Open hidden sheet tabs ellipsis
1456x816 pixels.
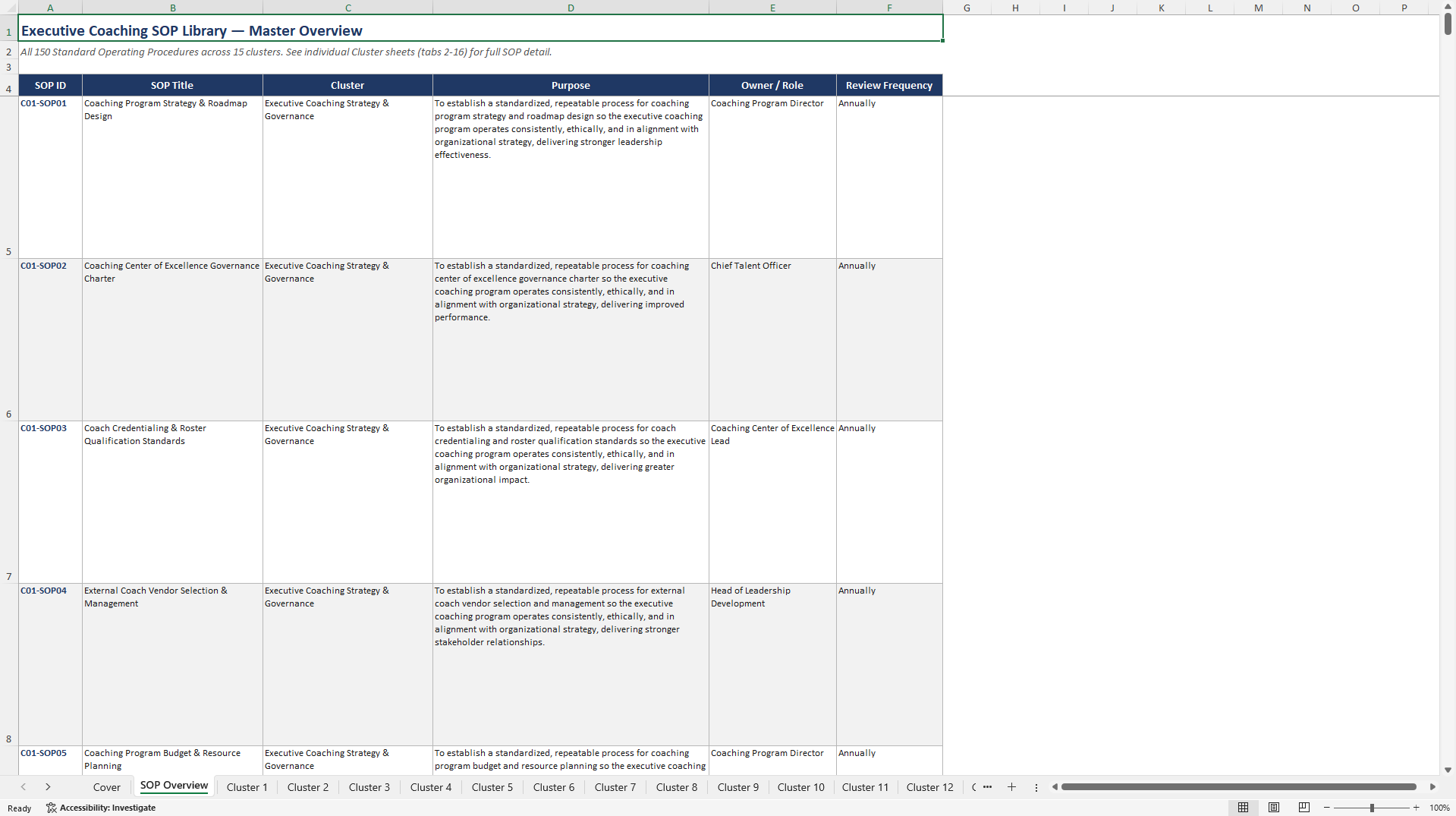987,787
